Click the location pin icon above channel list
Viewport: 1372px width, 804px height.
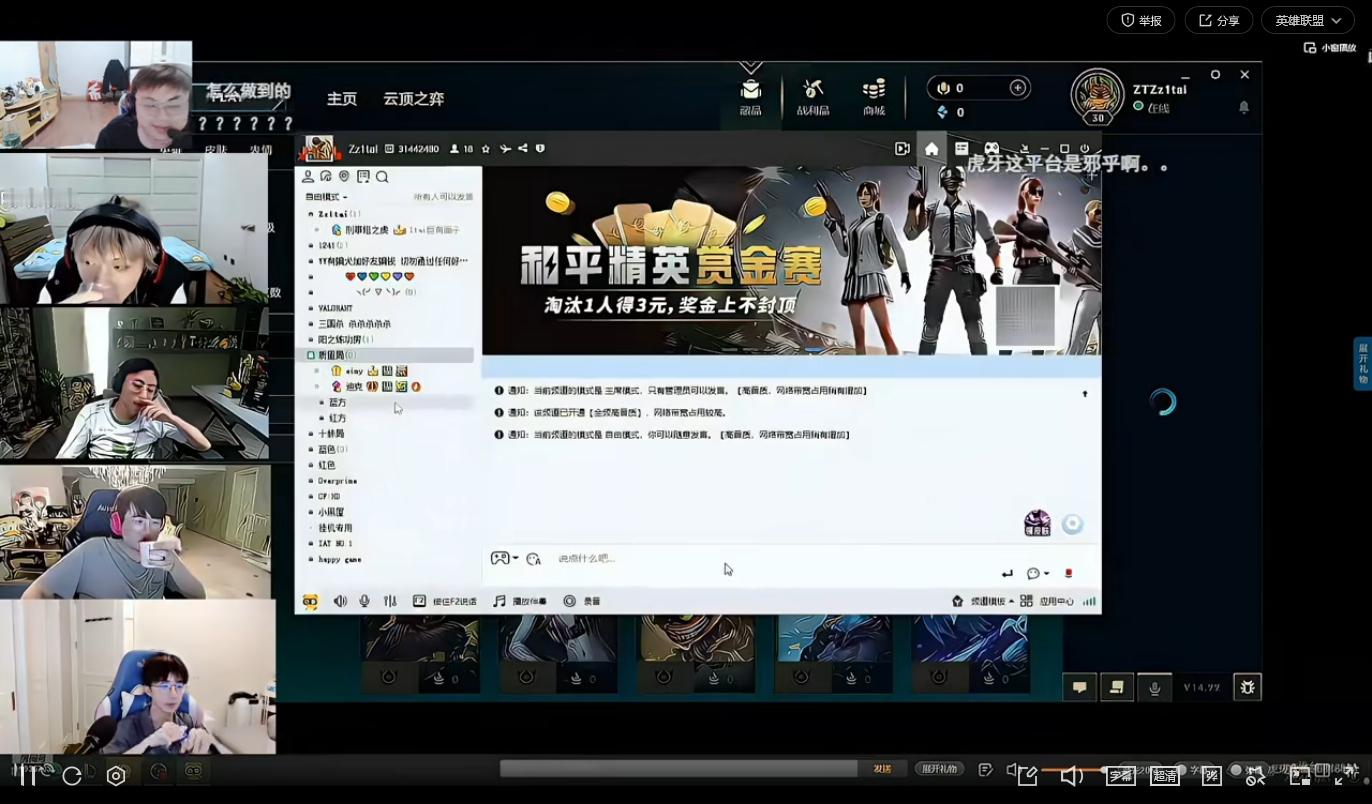pos(344,177)
